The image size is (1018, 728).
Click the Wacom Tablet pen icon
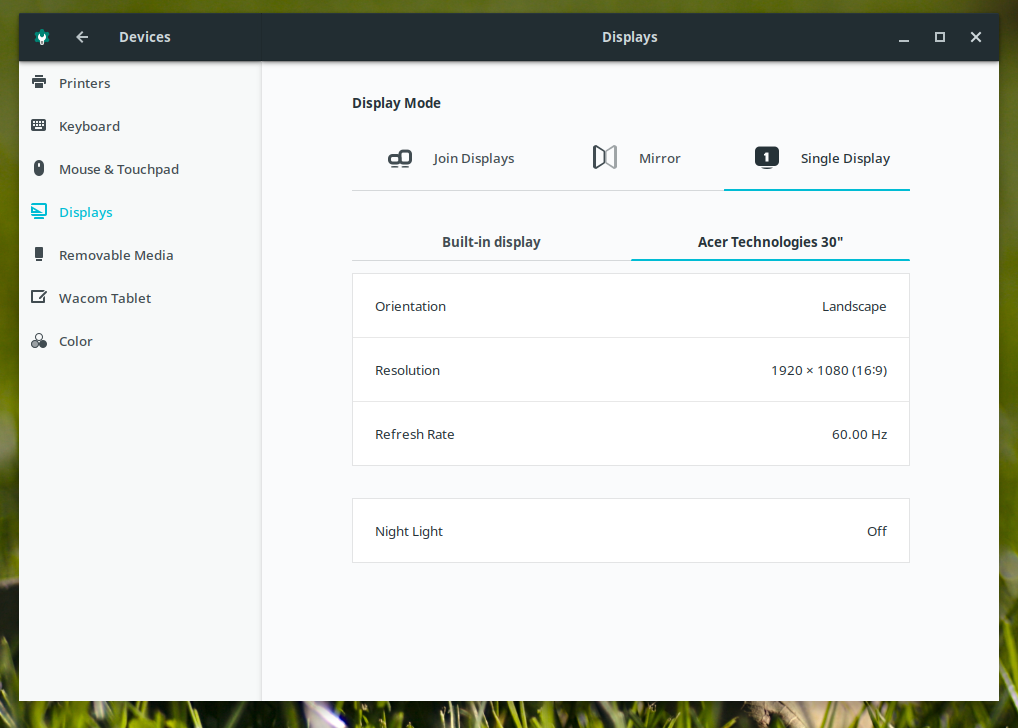click(39, 297)
